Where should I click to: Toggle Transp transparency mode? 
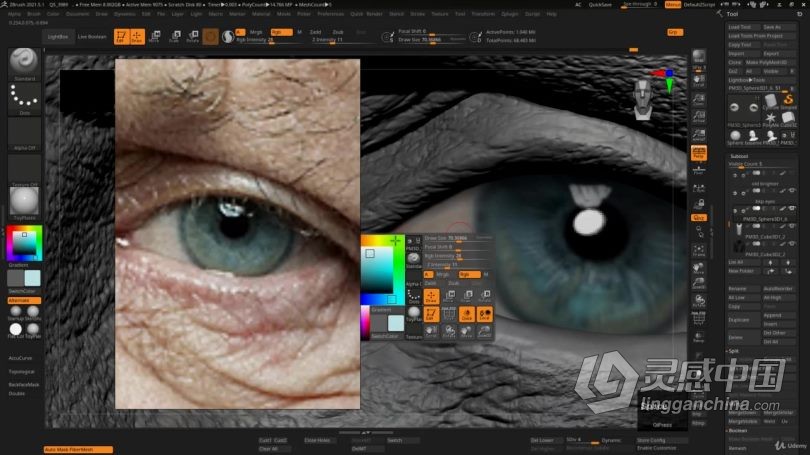click(x=698, y=337)
